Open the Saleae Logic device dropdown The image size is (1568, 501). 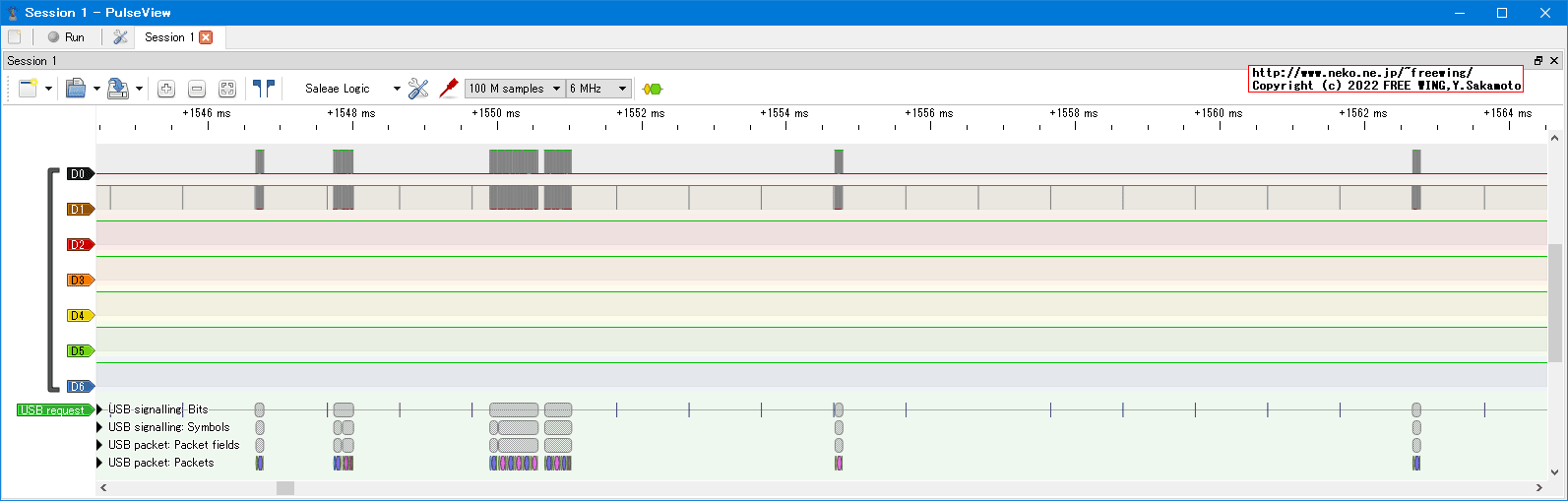pyautogui.click(x=351, y=89)
